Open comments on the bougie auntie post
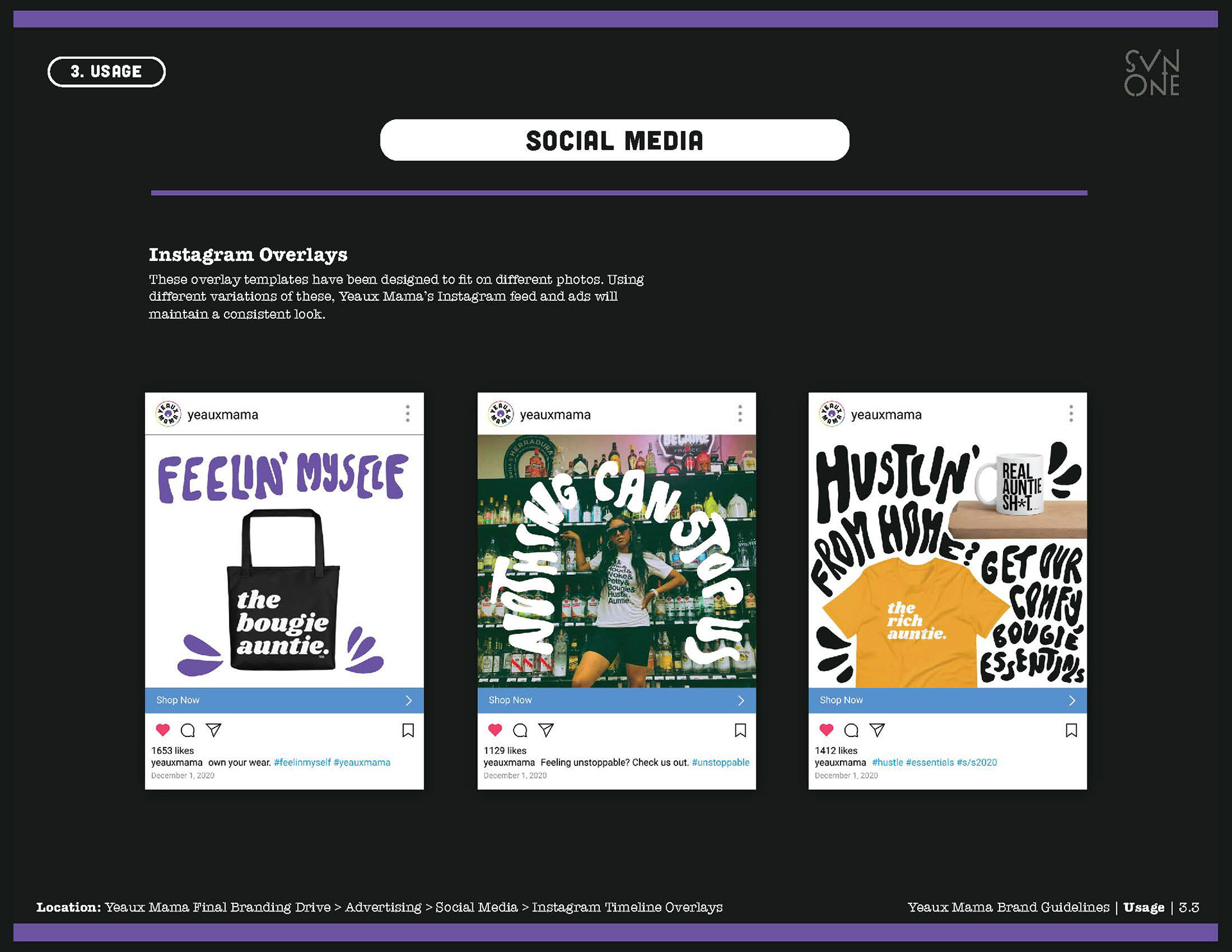 188,730
